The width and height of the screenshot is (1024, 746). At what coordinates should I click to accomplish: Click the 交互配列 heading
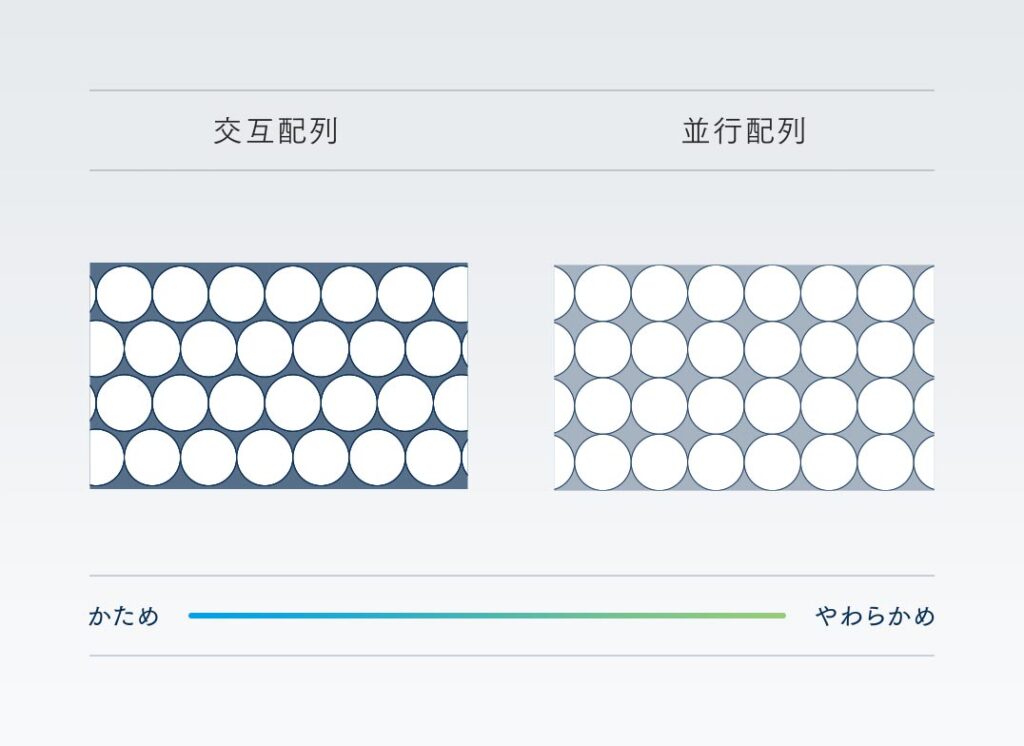[276, 131]
